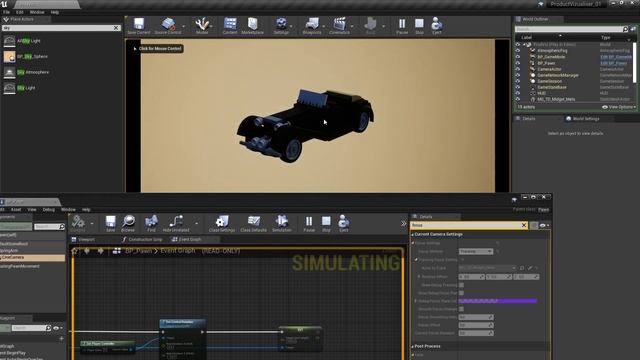Toggle visibility of AtmosphericFog actor
The height and width of the screenshot is (360, 640).
518,51
